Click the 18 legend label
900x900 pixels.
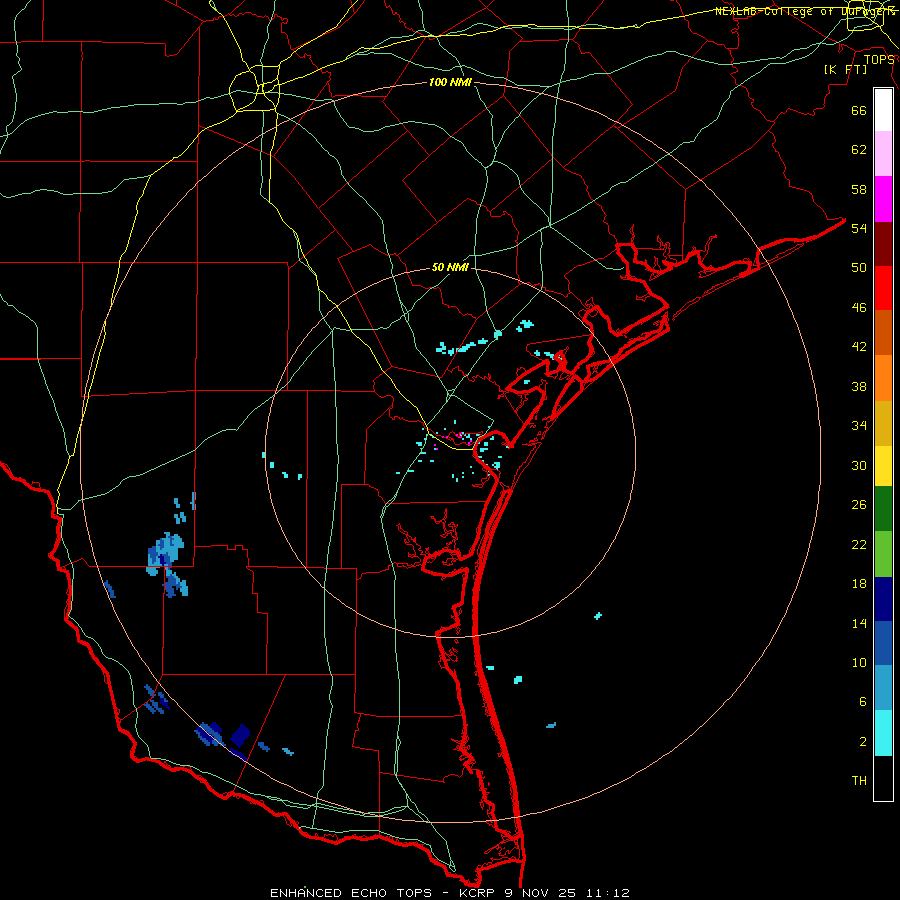[859, 584]
